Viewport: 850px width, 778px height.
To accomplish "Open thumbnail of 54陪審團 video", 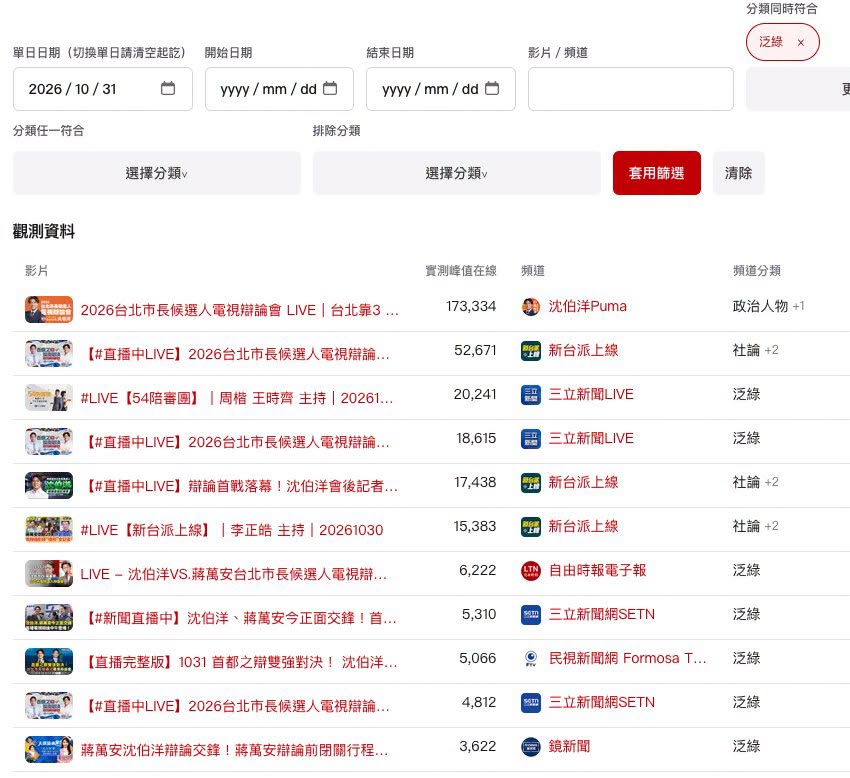I will point(49,397).
